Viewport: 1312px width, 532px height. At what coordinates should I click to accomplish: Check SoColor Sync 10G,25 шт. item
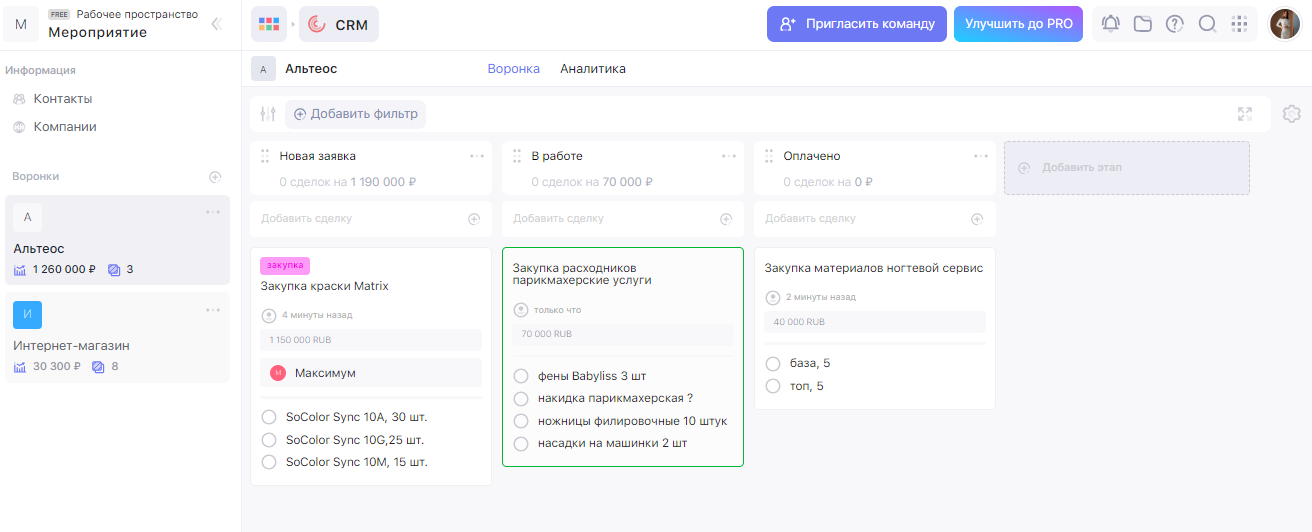(268, 440)
